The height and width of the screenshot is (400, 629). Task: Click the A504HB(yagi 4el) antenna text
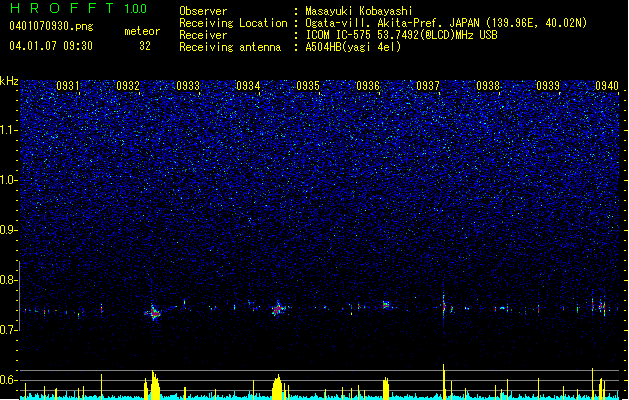pyautogui.click(x=353, y=47)
